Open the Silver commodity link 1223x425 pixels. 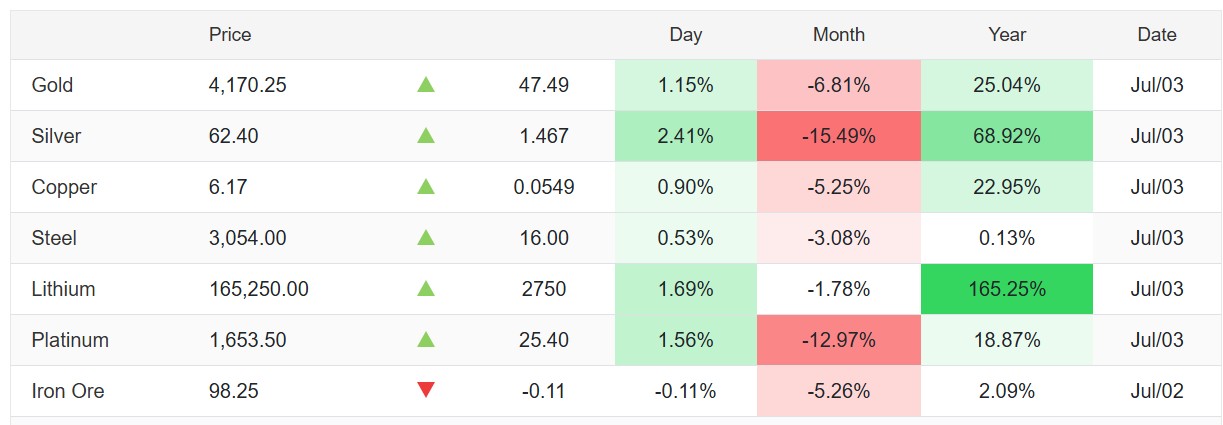point(56,136)
